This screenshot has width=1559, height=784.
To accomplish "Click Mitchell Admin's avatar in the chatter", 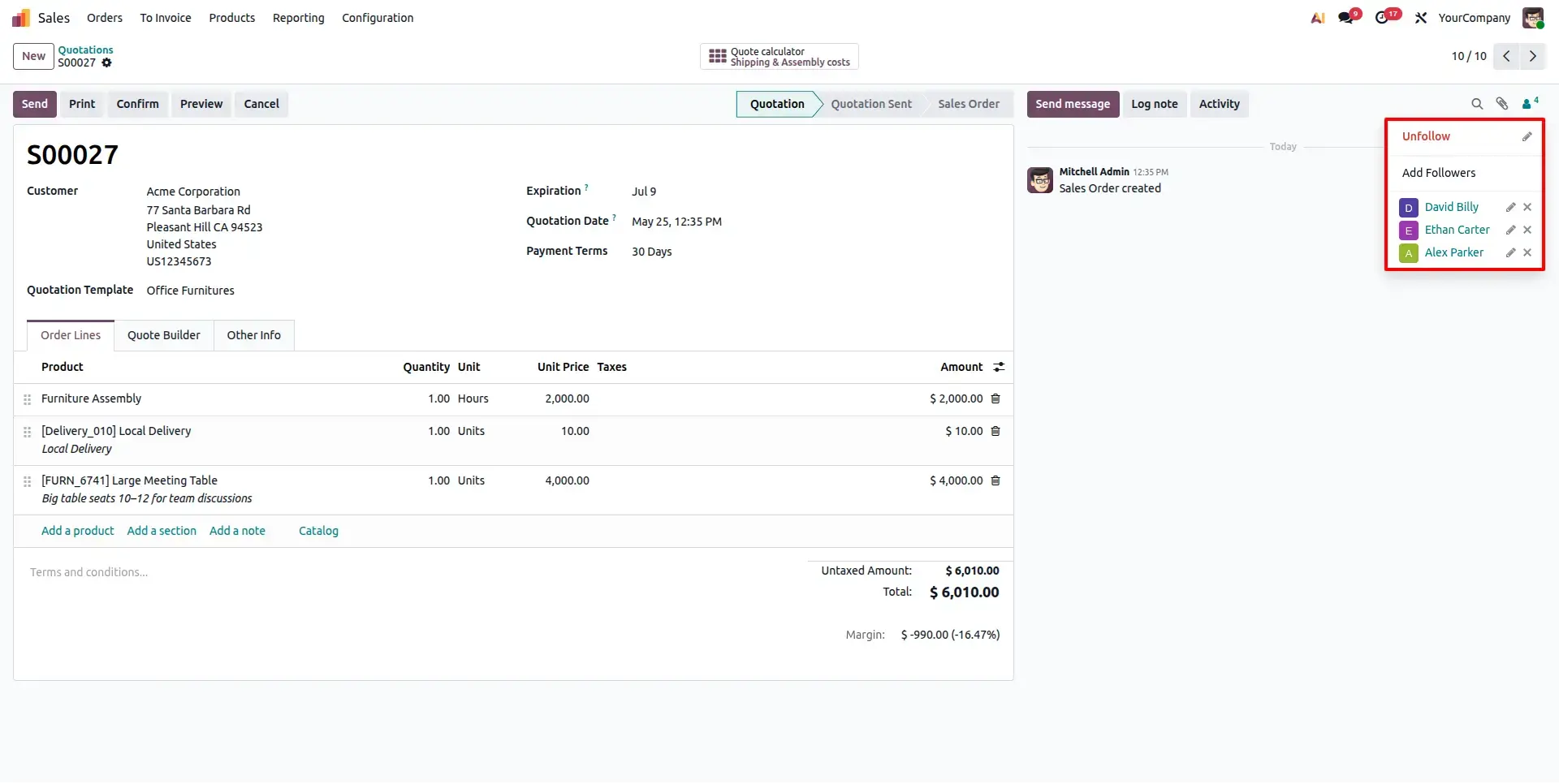I will coord(1040,180).
